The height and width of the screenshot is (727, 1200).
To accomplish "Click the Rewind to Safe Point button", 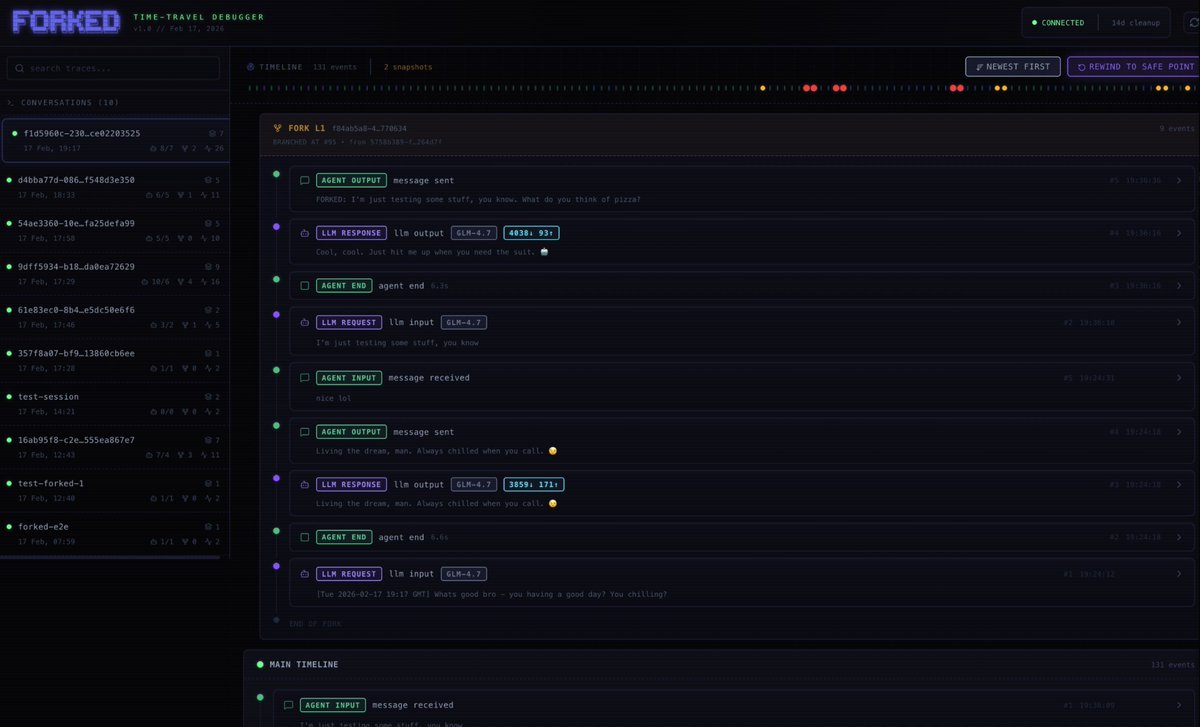I will (1134, 67).
